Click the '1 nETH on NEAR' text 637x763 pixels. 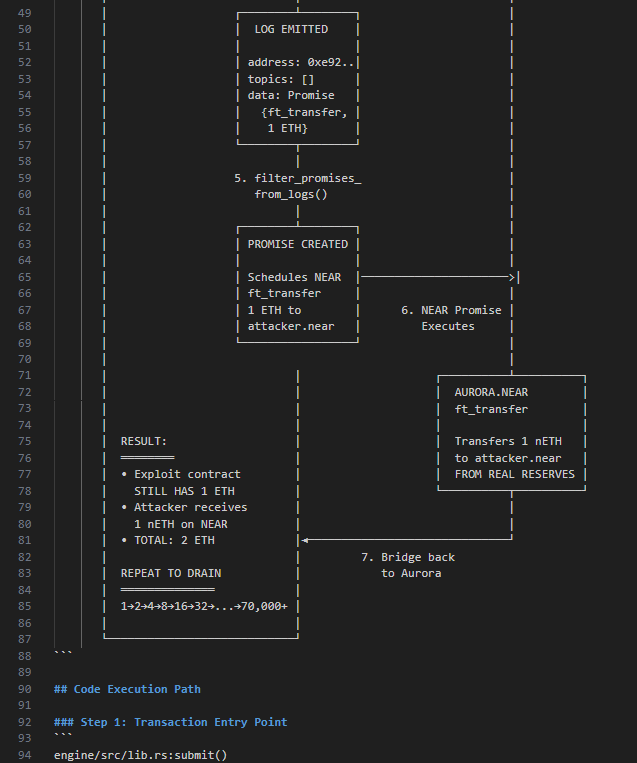(181, 524)
